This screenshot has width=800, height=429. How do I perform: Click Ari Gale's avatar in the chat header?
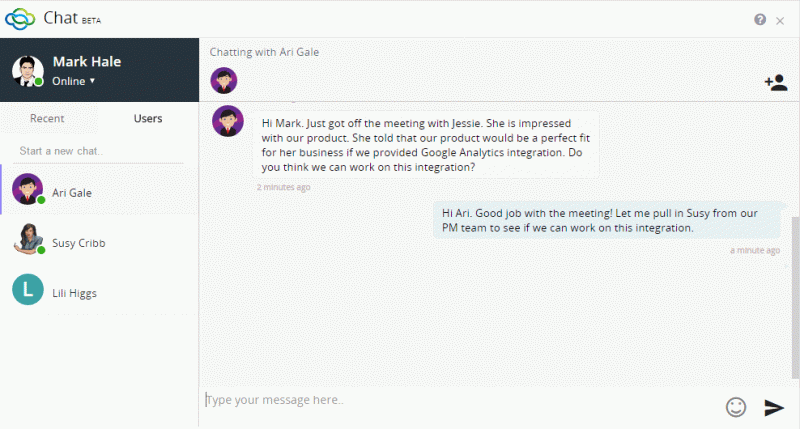(224, 81)
